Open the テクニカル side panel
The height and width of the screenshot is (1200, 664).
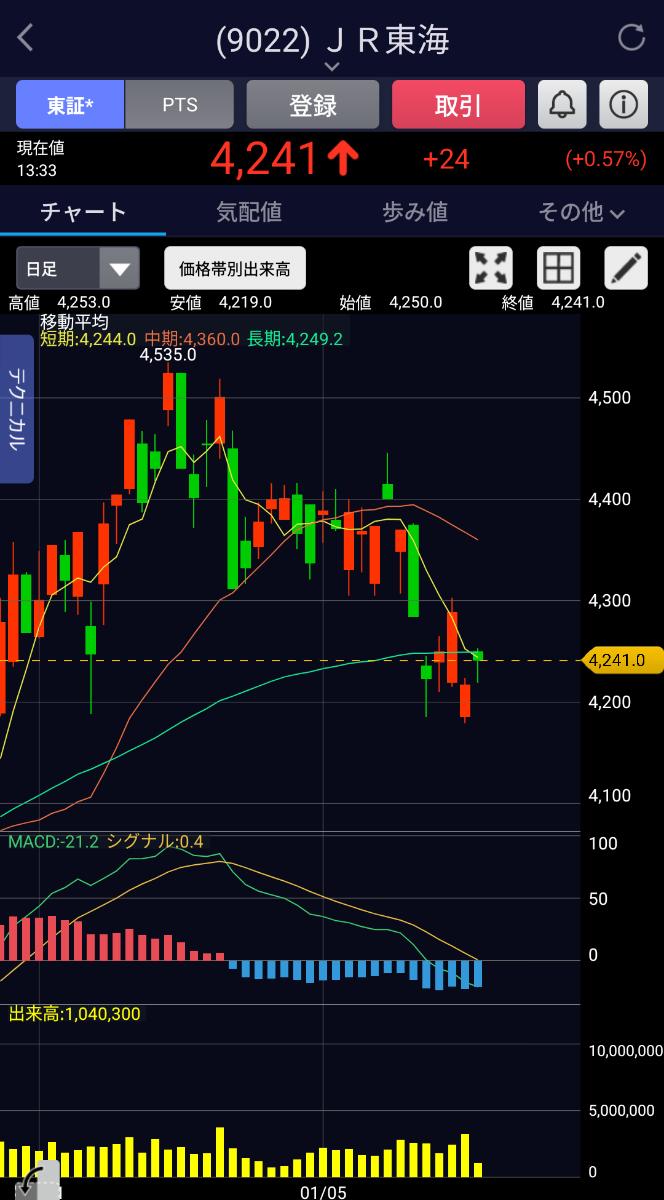(17, 409)
